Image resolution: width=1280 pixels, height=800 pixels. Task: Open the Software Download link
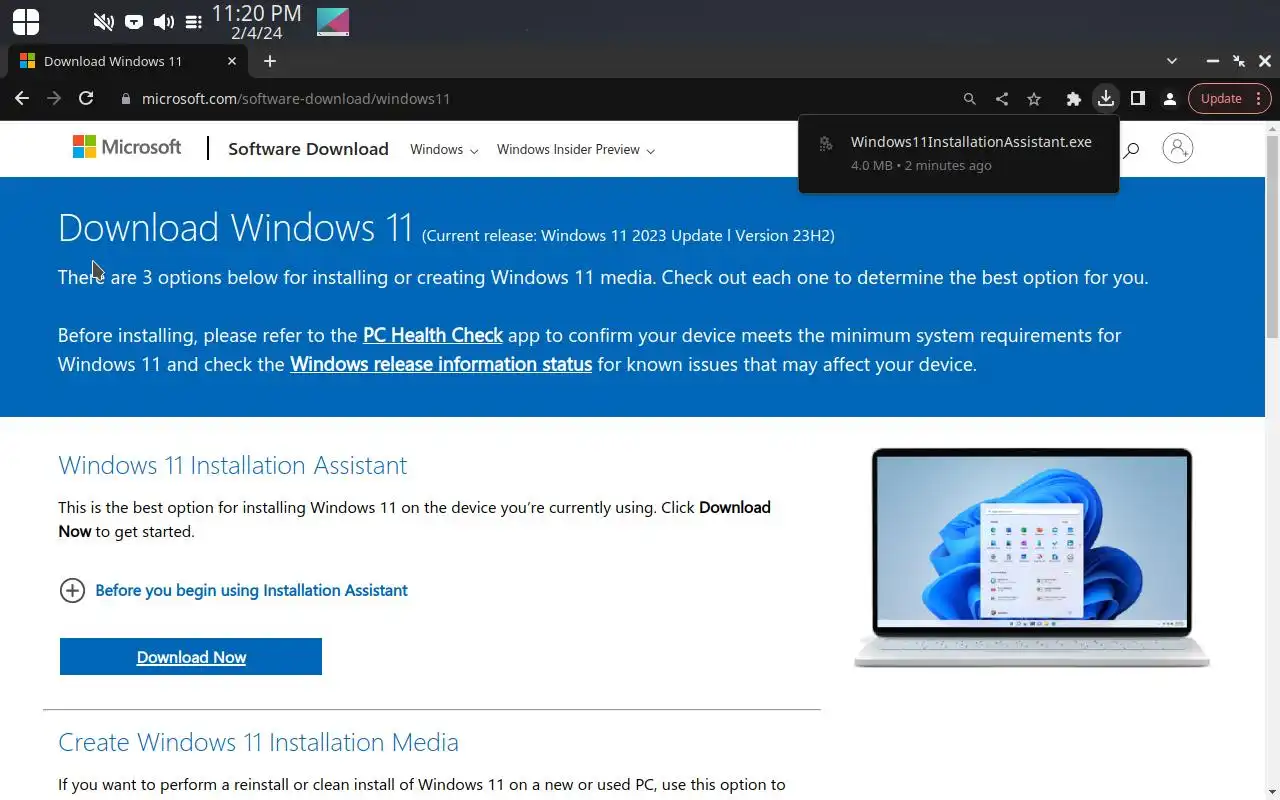[x=308, y=149]
